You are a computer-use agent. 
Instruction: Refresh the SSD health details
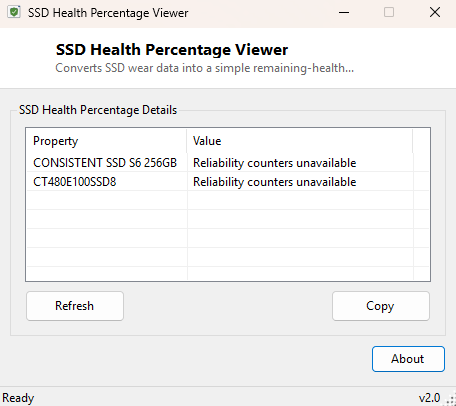click(x=75, y=306)
